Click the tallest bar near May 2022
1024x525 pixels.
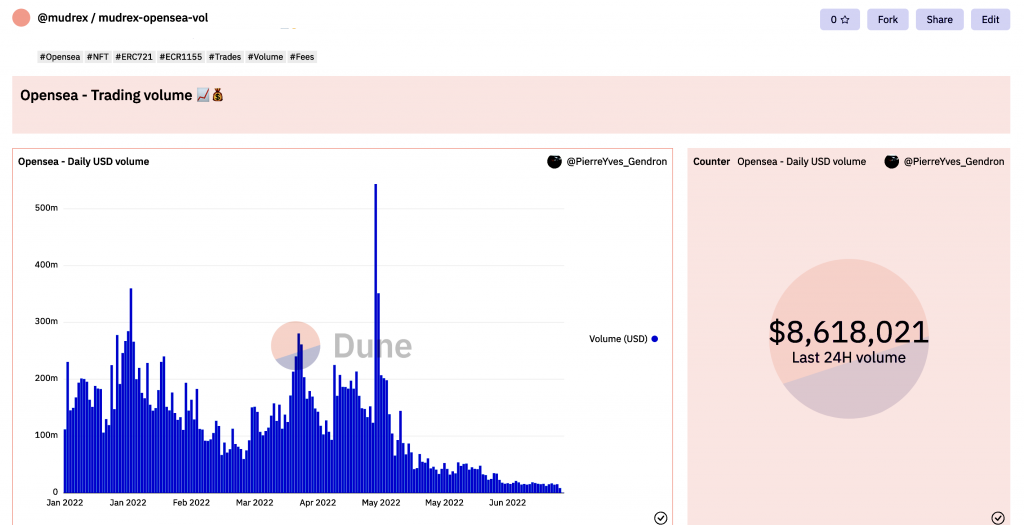pos(376,338)
